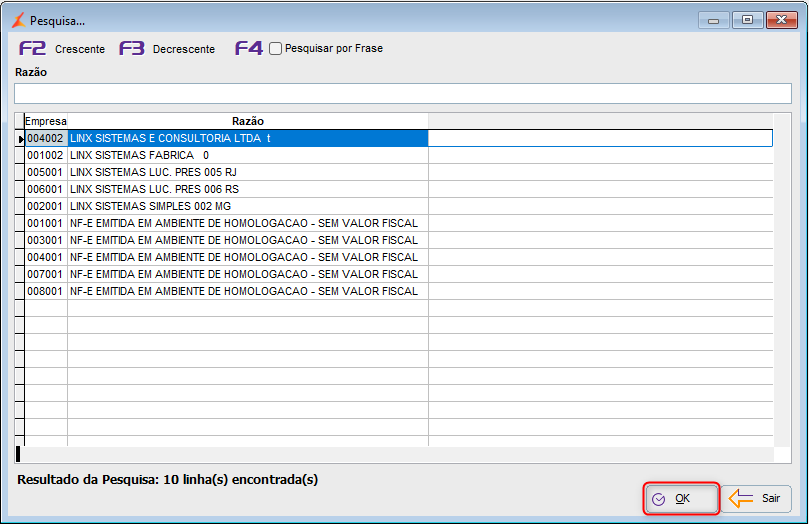Enable the Pesquisar por Frase checkbox

pyautogui.click(x=276, y=48)
